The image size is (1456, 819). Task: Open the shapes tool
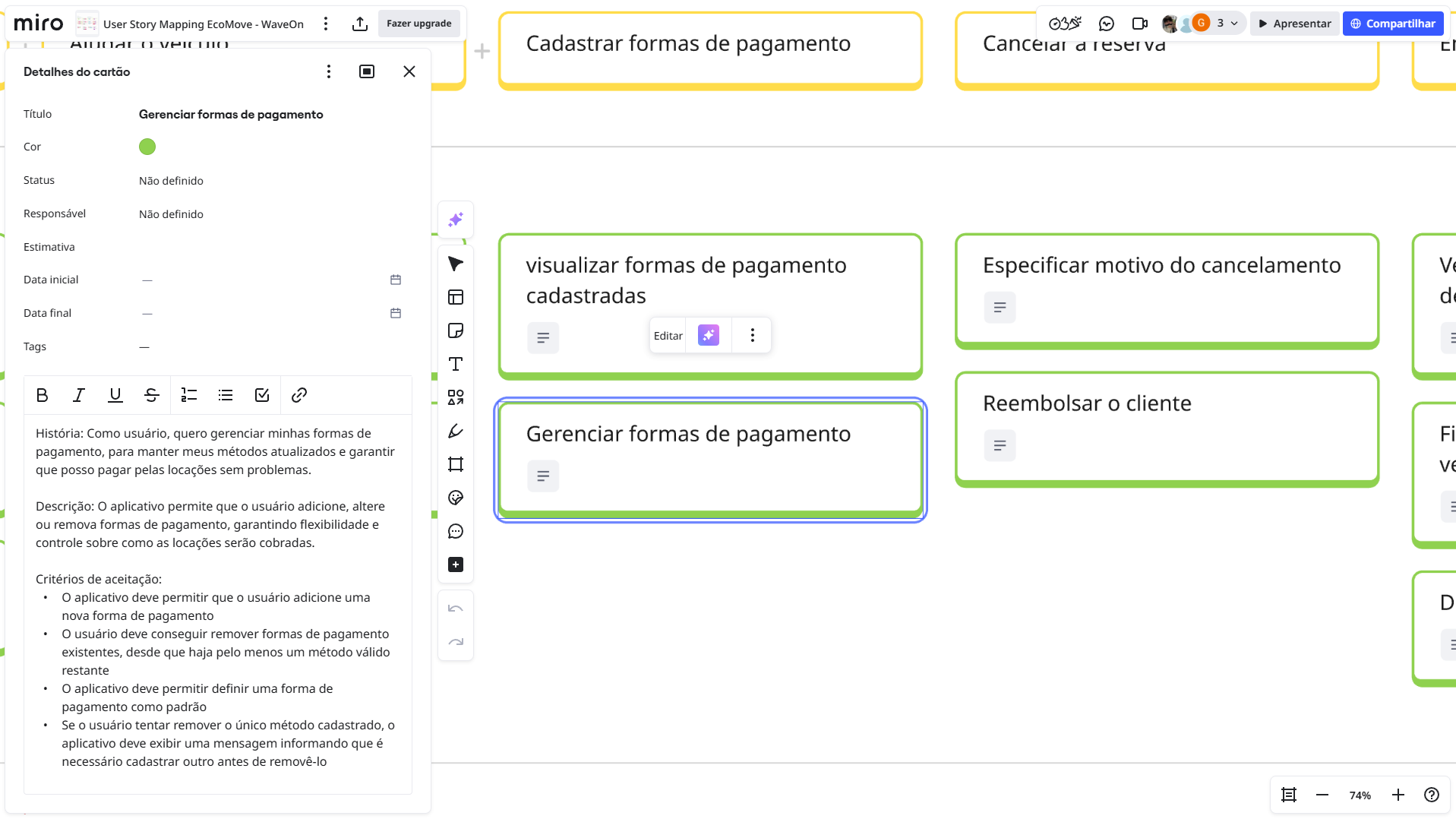[x=456, y=397]
